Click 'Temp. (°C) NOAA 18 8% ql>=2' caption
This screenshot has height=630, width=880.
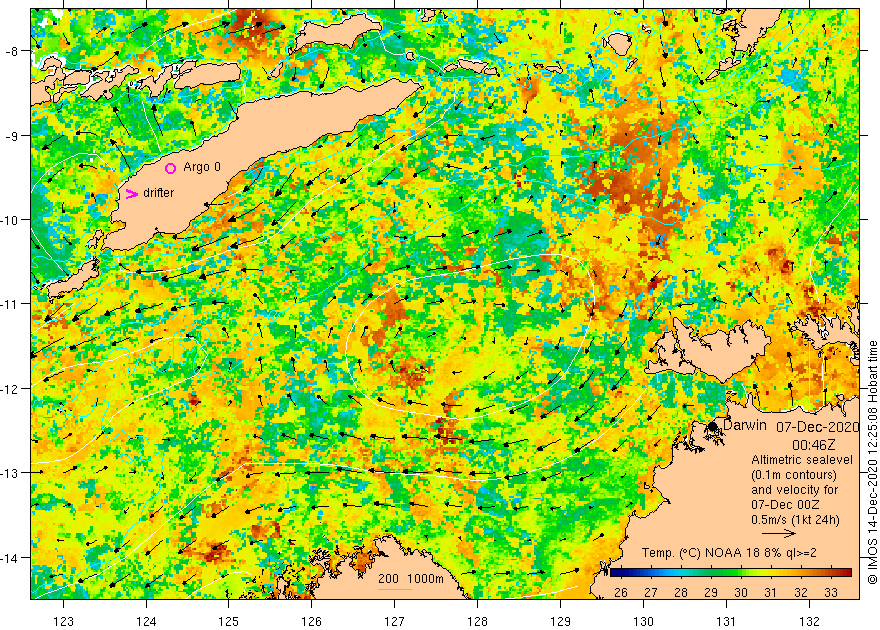(729, 553)
